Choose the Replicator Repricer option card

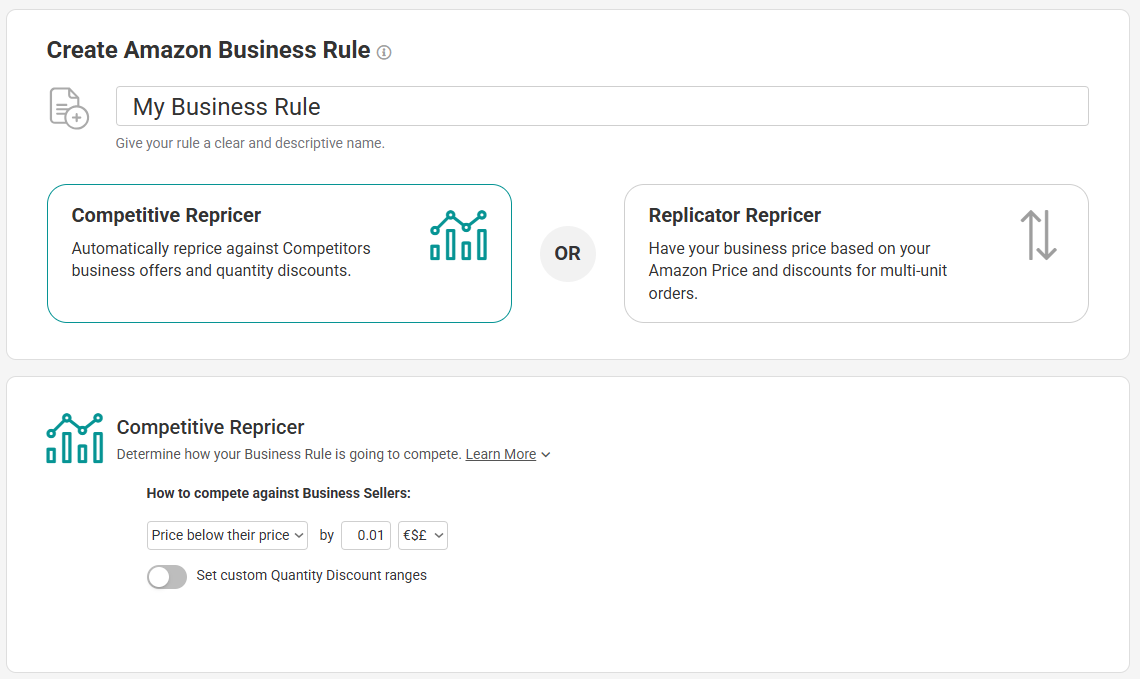pos(856,253)
